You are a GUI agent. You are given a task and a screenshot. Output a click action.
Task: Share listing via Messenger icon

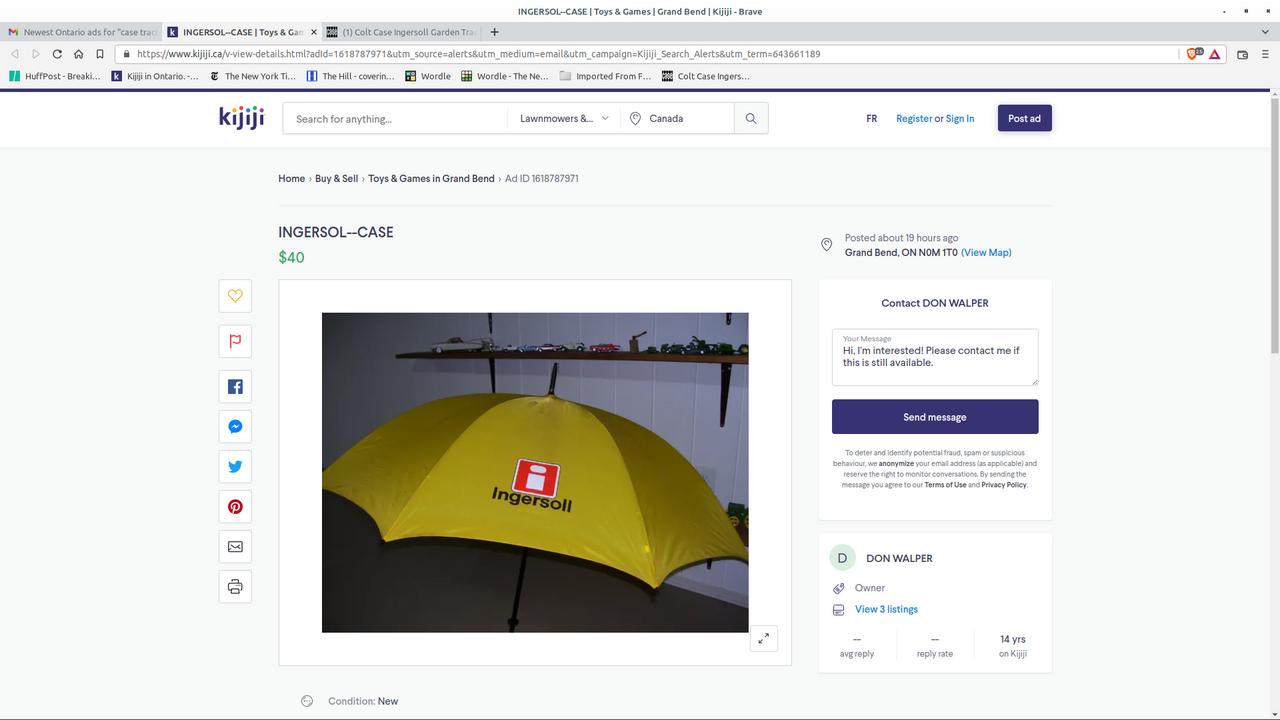pos(235,427)
